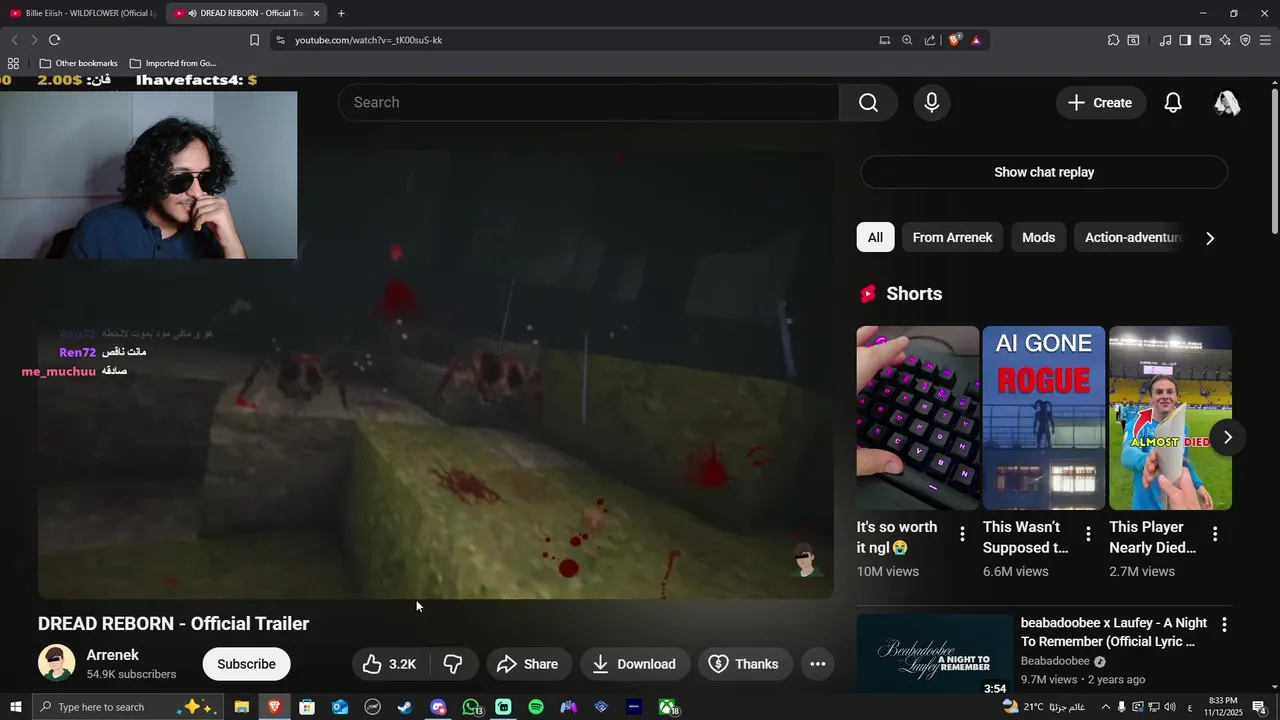Click the Brave Rewards triangle icon
The height and width of the screenshot is (720, 1280).
coord(976,40)
